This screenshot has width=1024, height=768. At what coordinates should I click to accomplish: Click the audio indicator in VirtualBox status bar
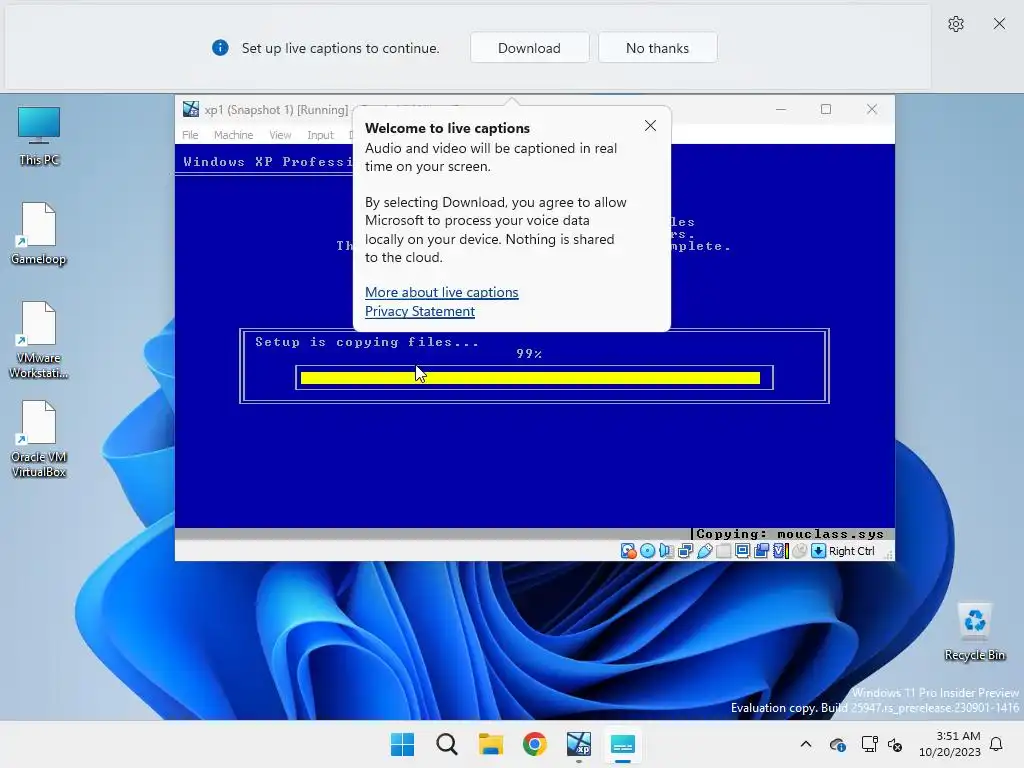(x=666, y=551)
